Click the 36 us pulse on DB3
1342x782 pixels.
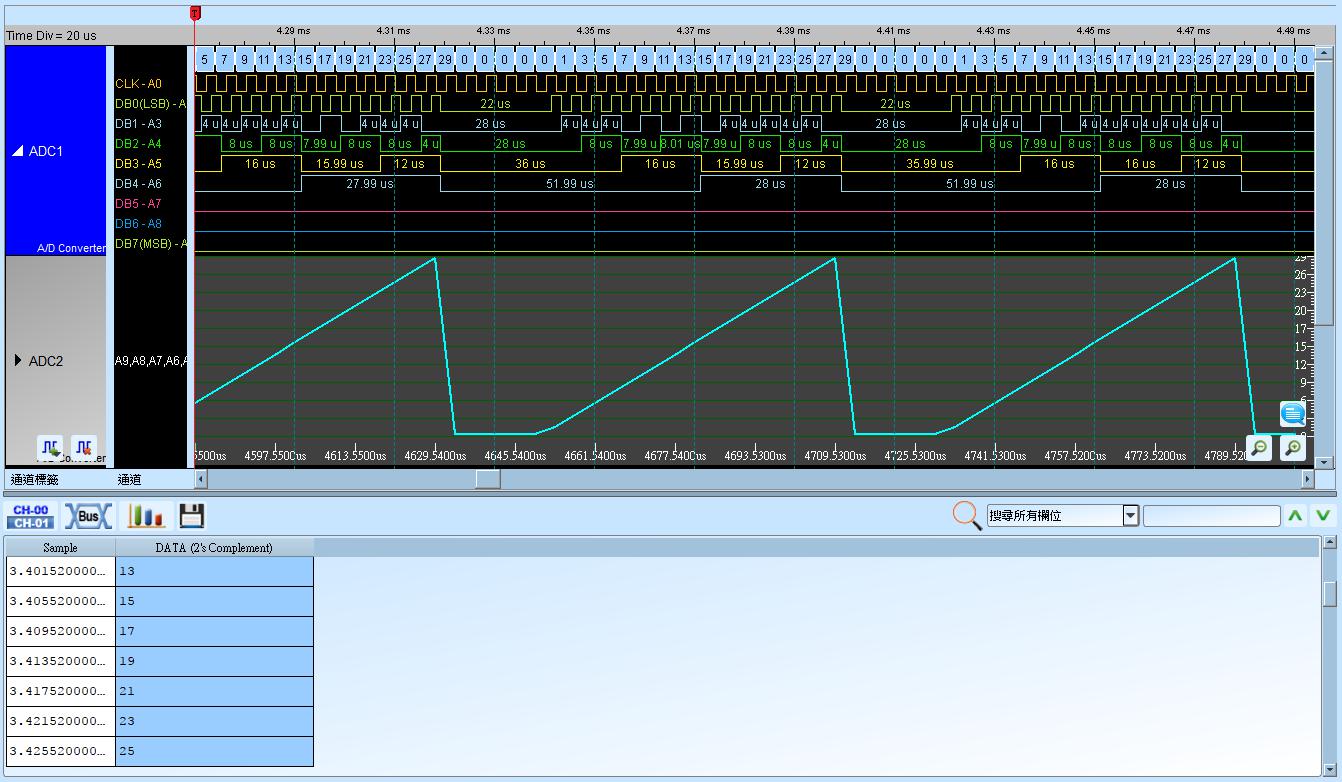(x=530, y=164)
